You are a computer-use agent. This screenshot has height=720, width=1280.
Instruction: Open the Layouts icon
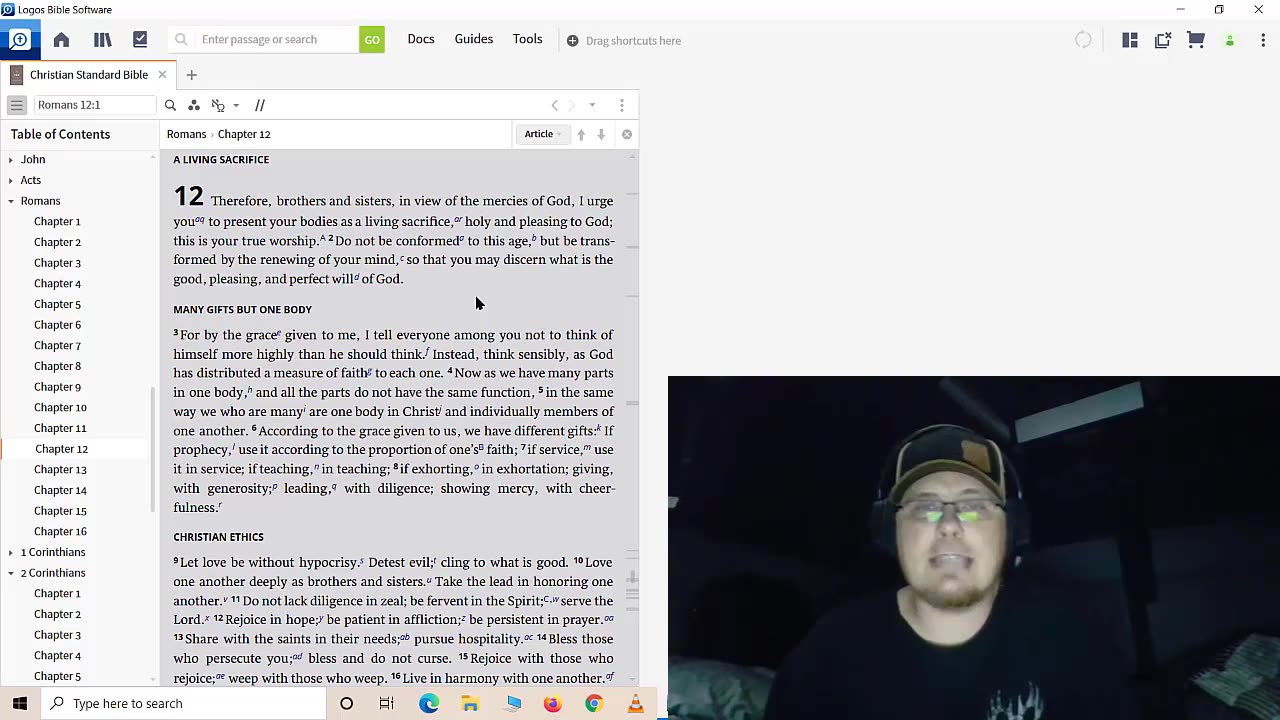pyautogui.click(x=1130, y=40)
